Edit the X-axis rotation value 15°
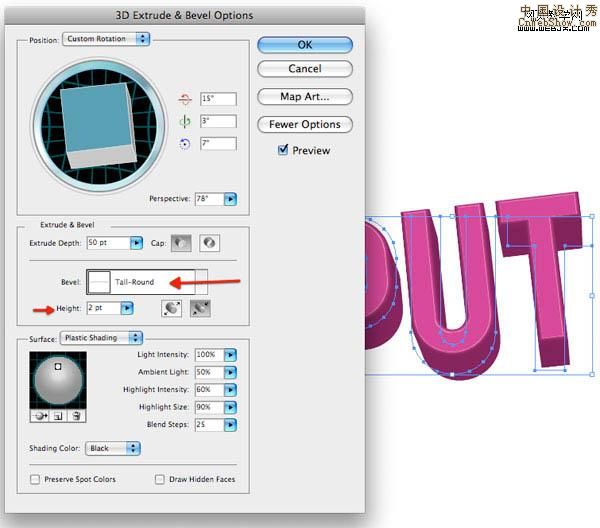The height and width of the screenshot is (528, 600). 218,99
